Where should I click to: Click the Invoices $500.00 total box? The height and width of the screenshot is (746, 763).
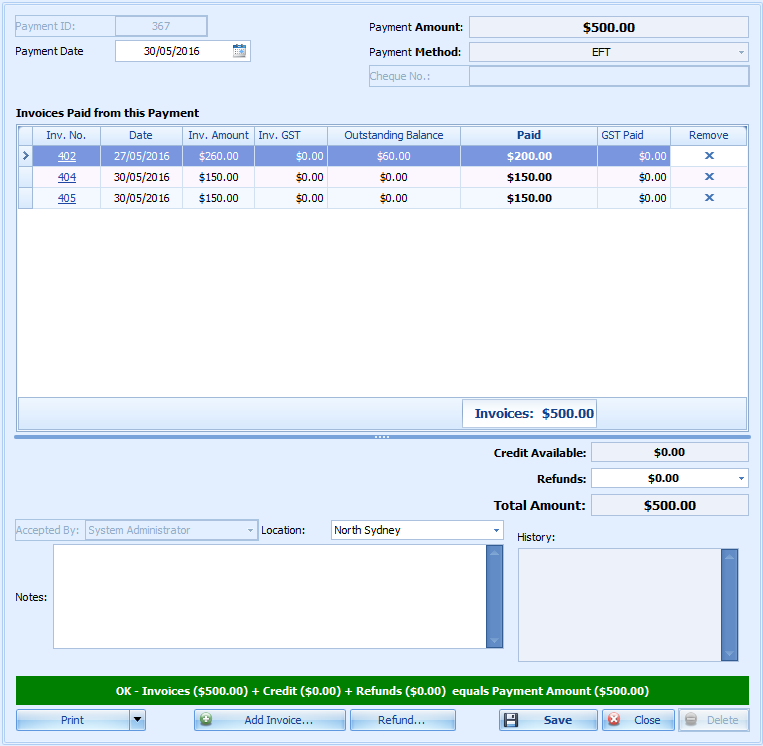click(529, 414)
